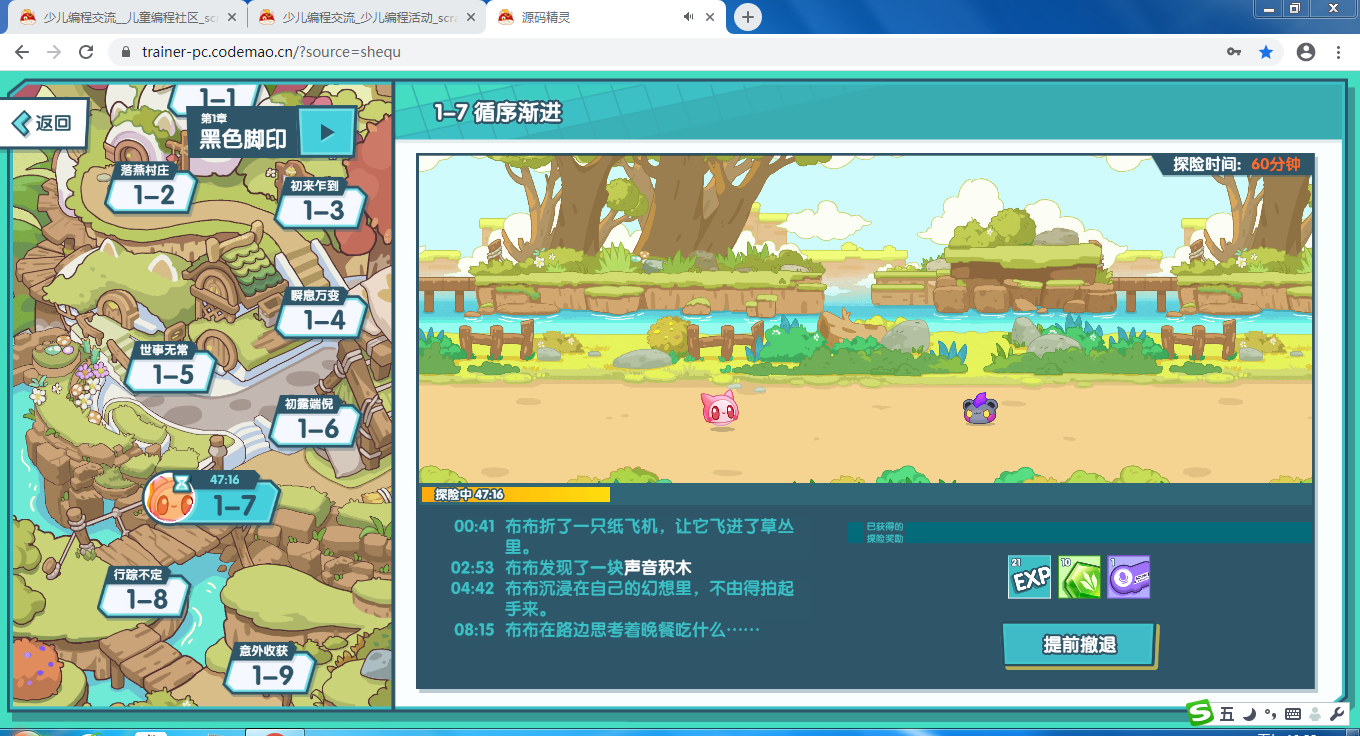The width and height of the screenshot is (1360, 736).
Task: Click the dark purple-hat creature in the scene
Action: coord(980,408)
